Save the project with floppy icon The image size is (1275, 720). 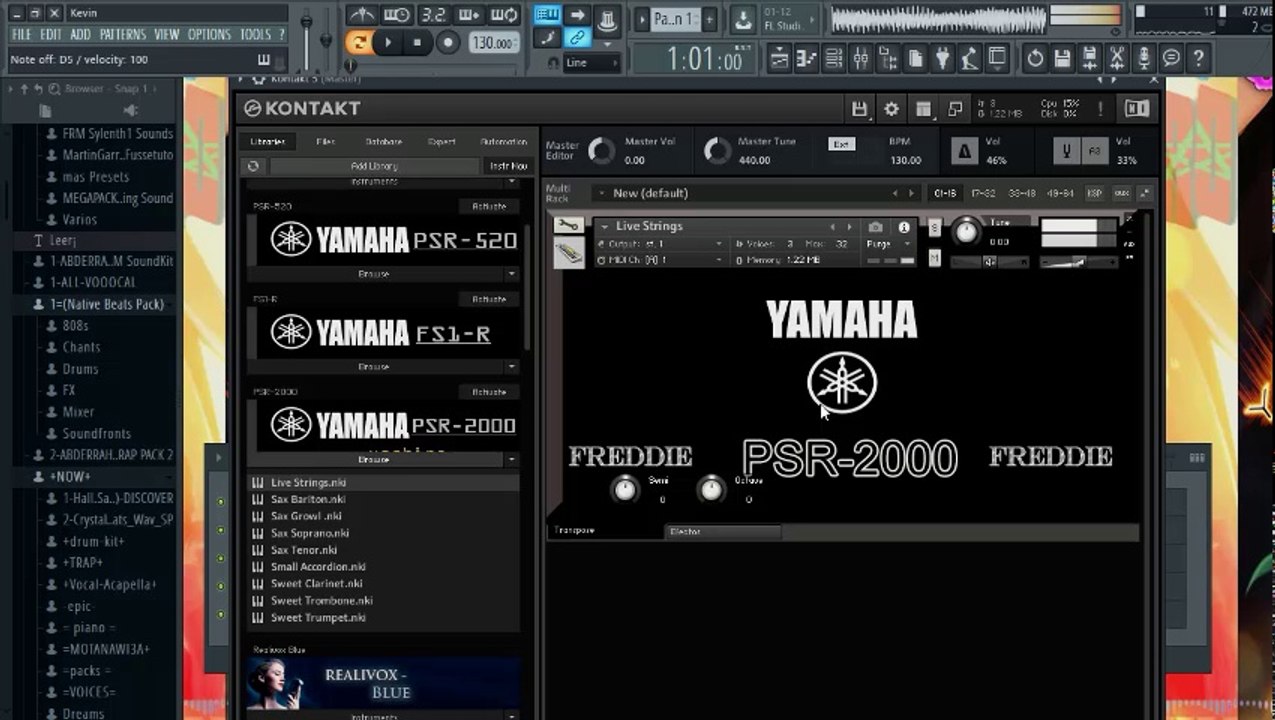click(x=1062, y=58)
